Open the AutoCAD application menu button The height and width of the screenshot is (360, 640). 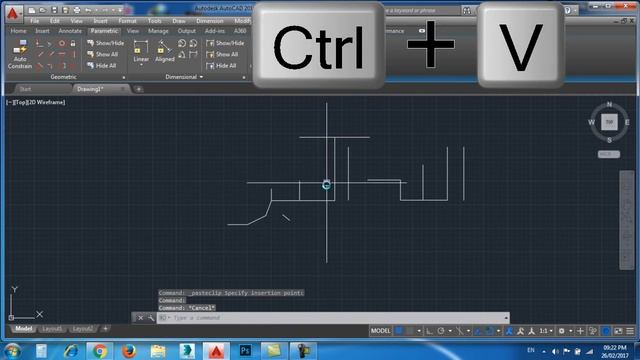pos(13,13)
